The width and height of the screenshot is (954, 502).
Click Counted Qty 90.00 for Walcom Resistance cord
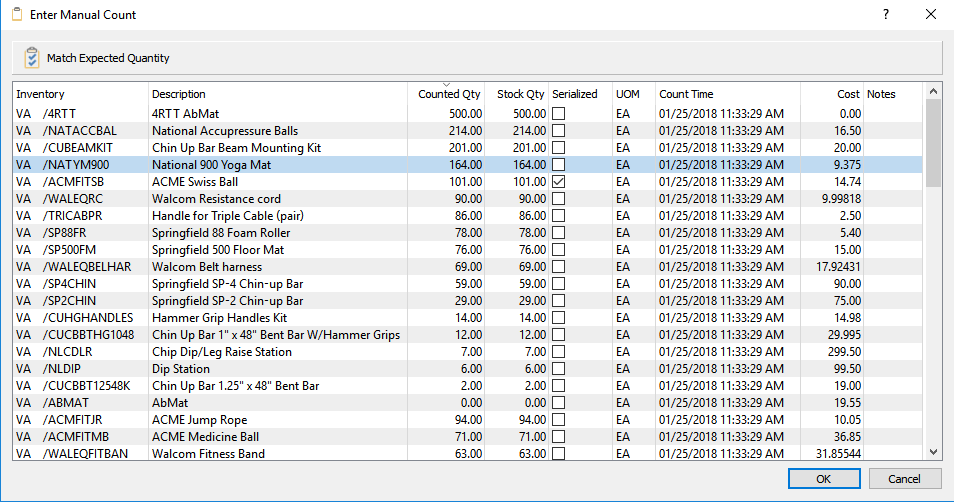[468, 199]
